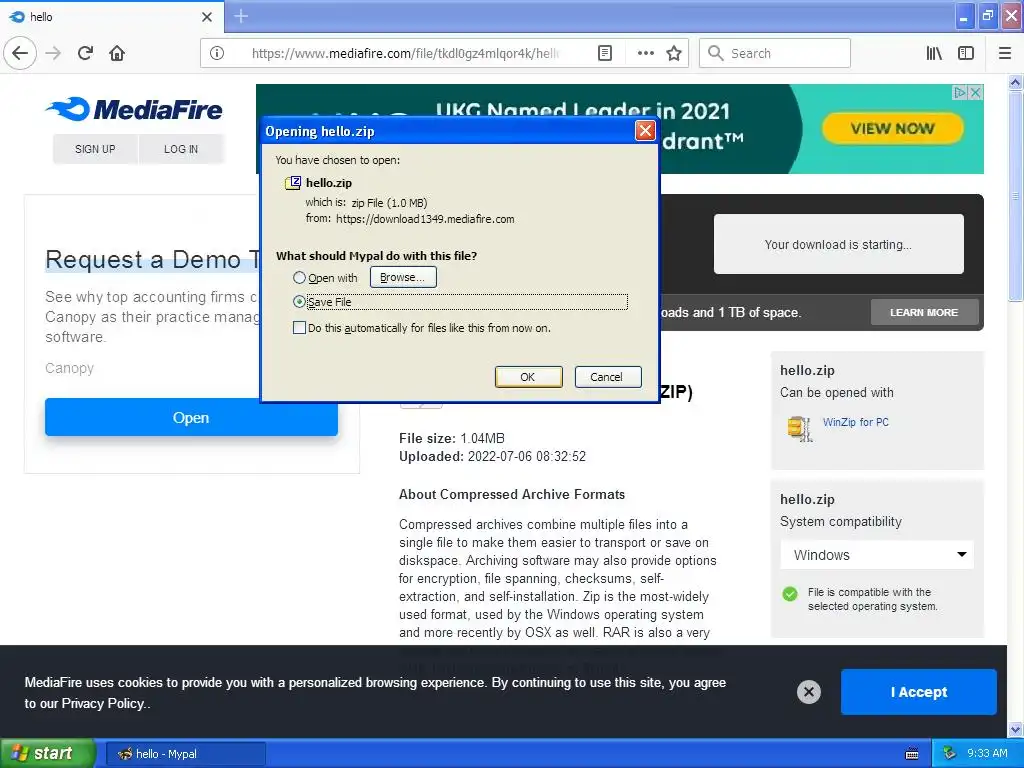Click the network tray icon
Screen dimensions: 1024x768
[x=950, y=754]
